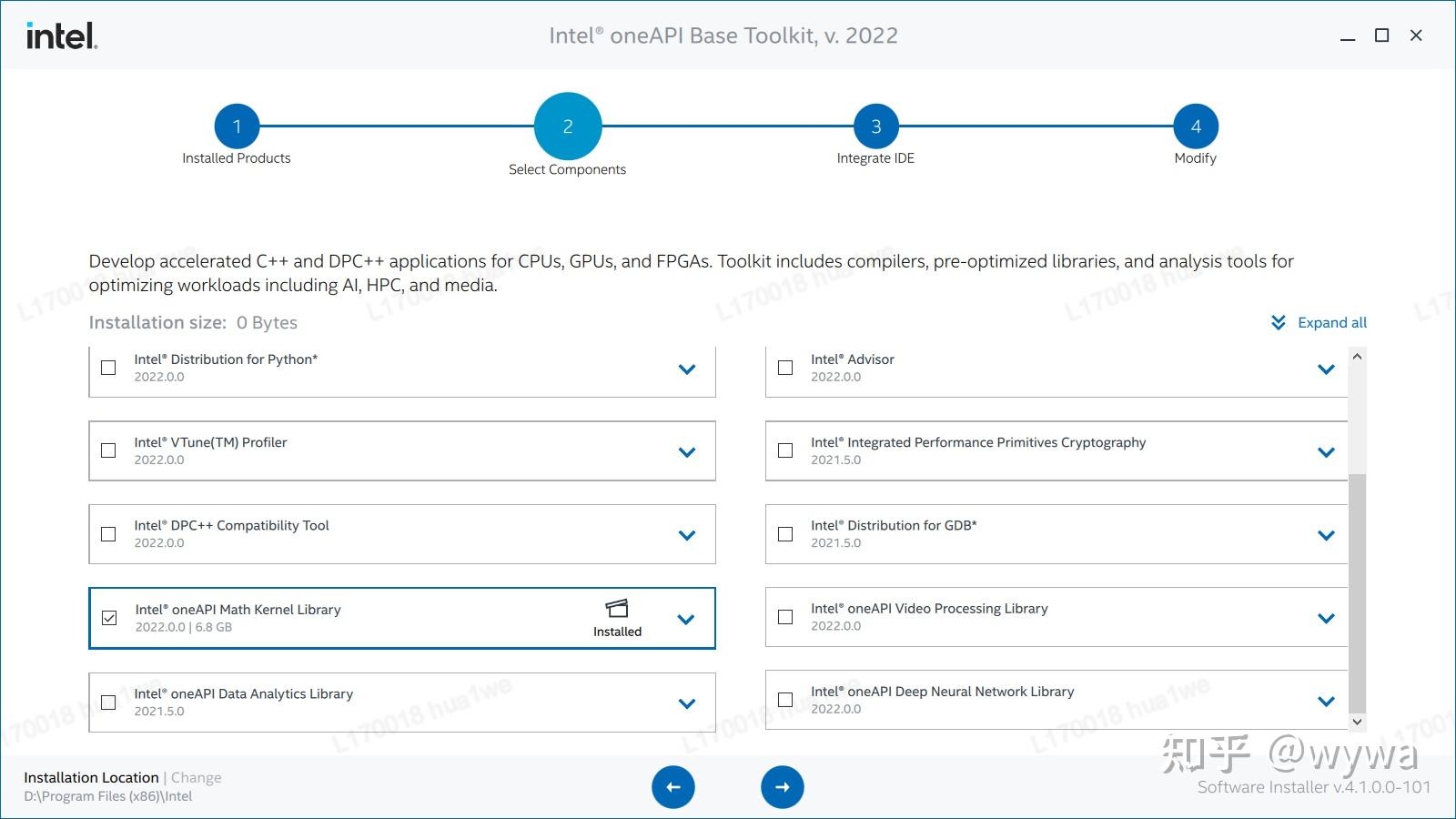
Task: Click the Installed box icon on Math Kernel Library
Action: [617, 608]
